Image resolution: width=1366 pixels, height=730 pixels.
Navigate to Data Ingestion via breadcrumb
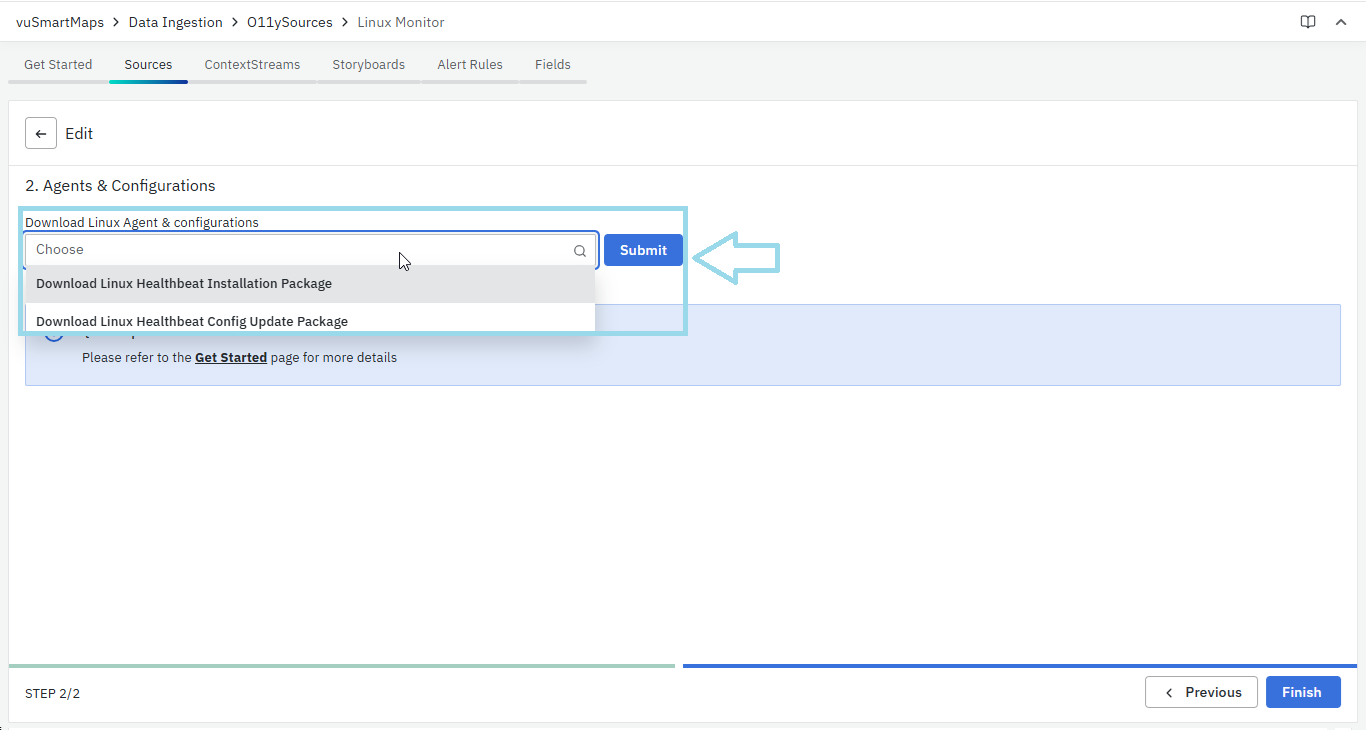(x=175, y=21)
